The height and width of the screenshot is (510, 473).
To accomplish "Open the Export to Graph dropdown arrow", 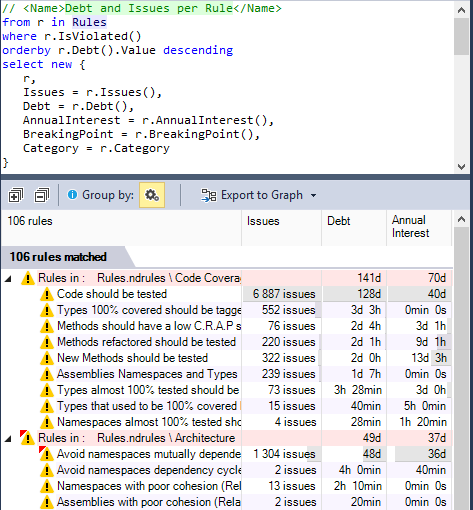I will tap(313, 195).
